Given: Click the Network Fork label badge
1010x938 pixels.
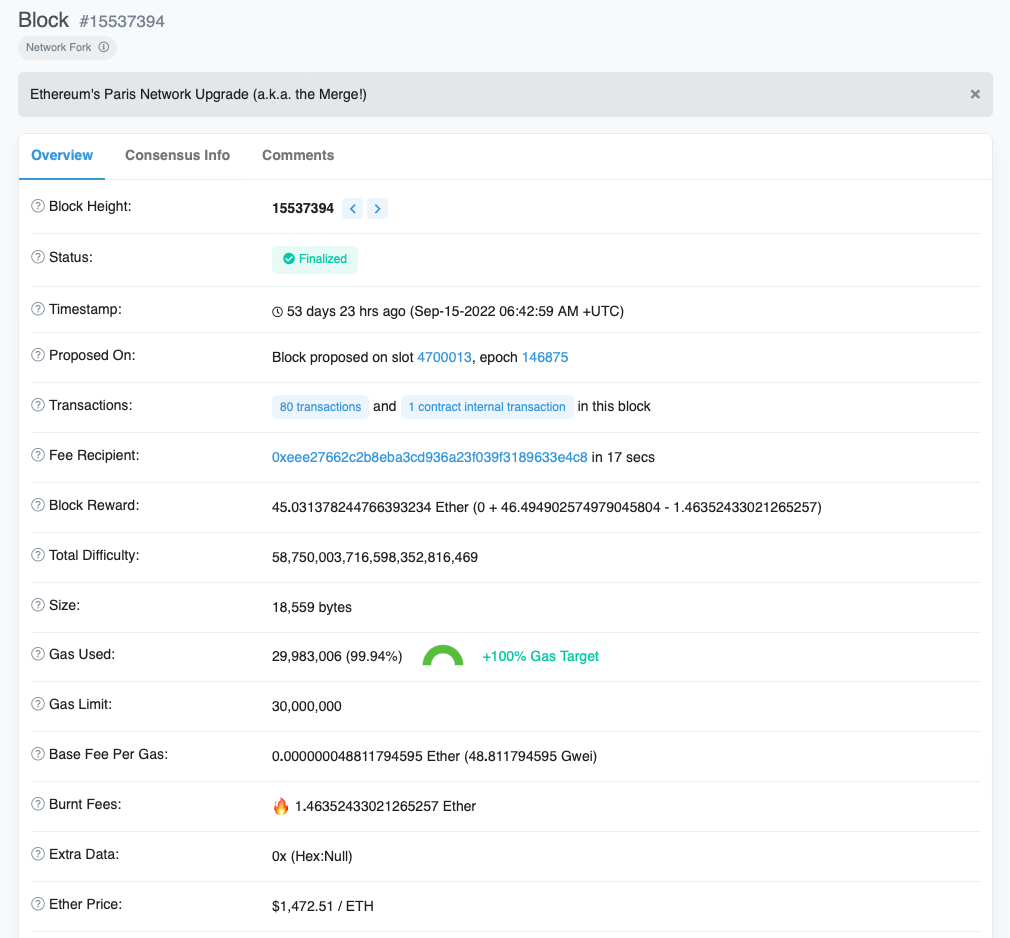Looking at the screenshot, I should coord(67,47).
